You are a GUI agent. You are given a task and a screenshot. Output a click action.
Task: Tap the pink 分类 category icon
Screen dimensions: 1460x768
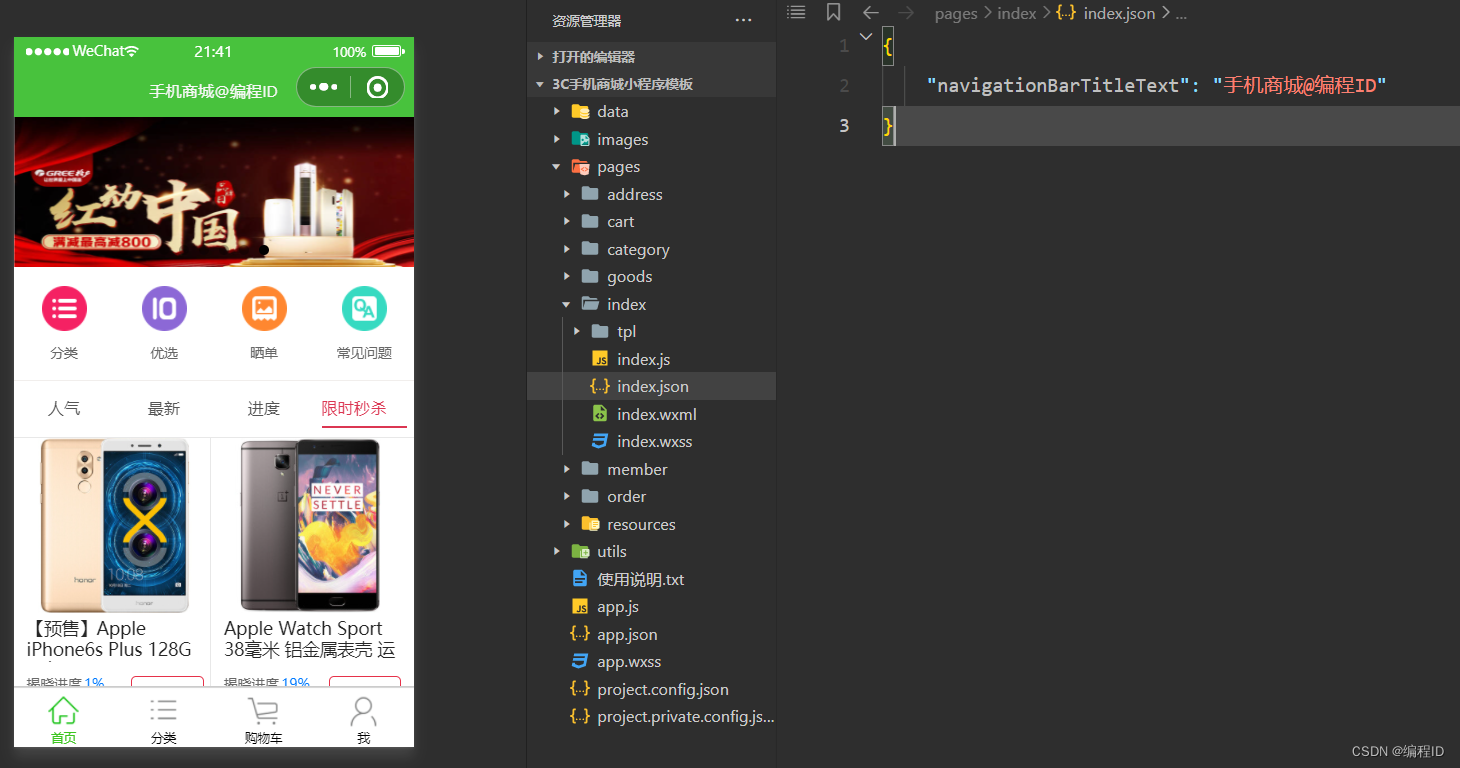[x=64, y=308]
